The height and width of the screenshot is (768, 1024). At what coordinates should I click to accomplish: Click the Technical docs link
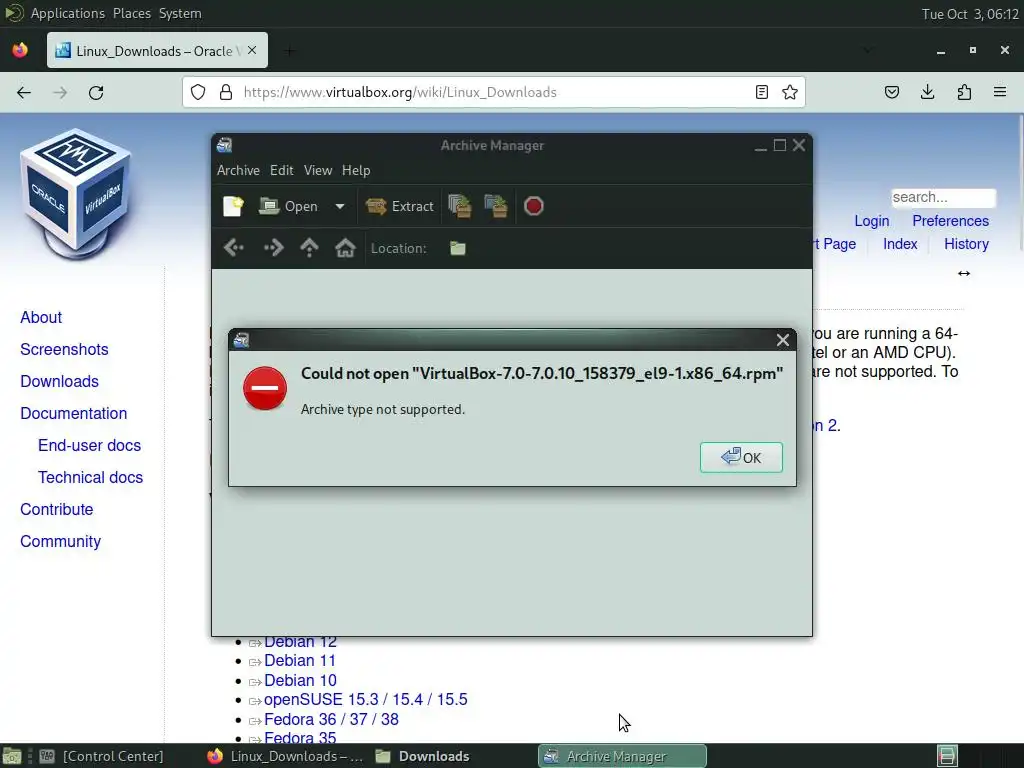90,477
